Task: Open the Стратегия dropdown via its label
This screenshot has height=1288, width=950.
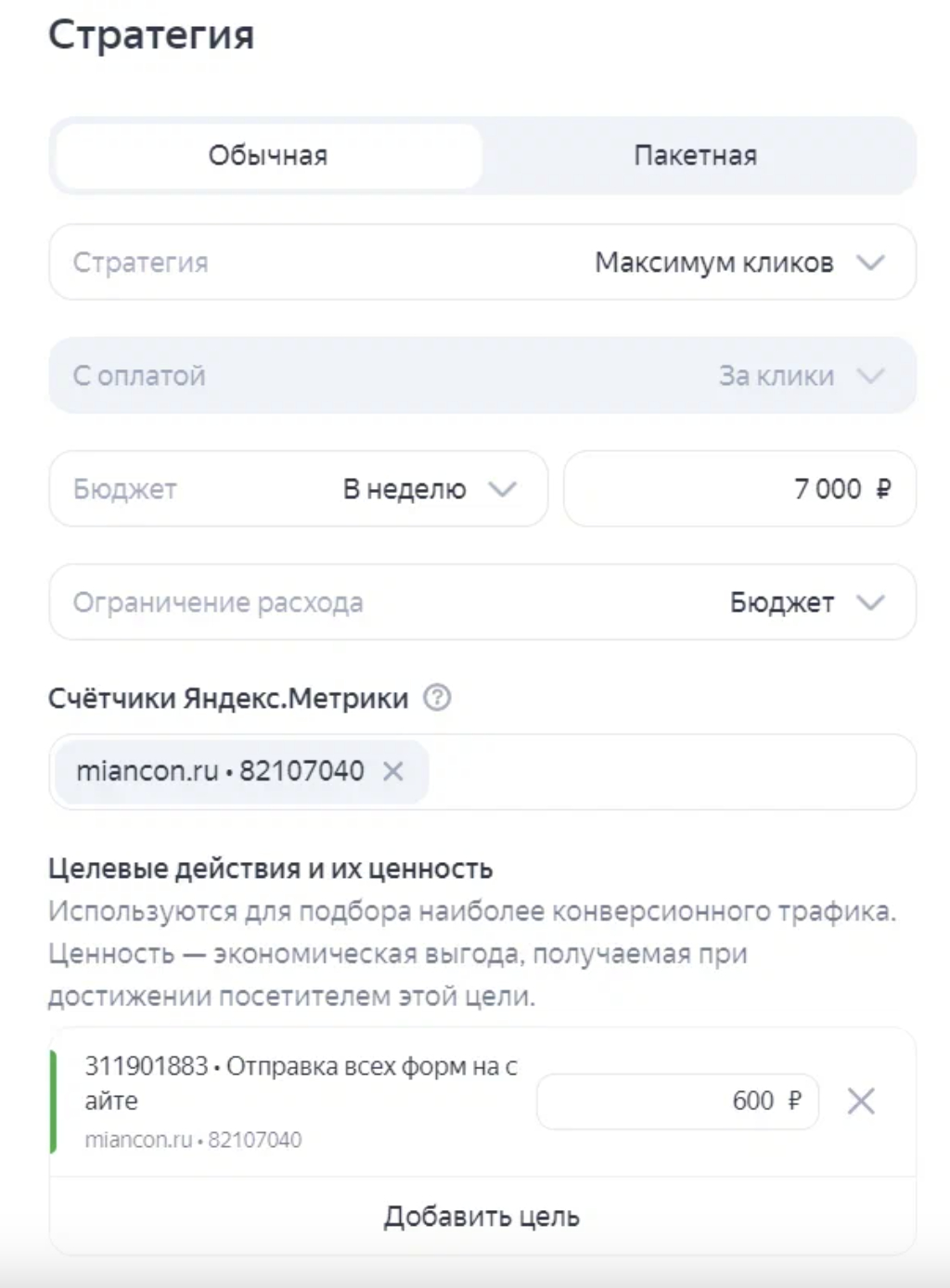Action: tap(141, 263)
